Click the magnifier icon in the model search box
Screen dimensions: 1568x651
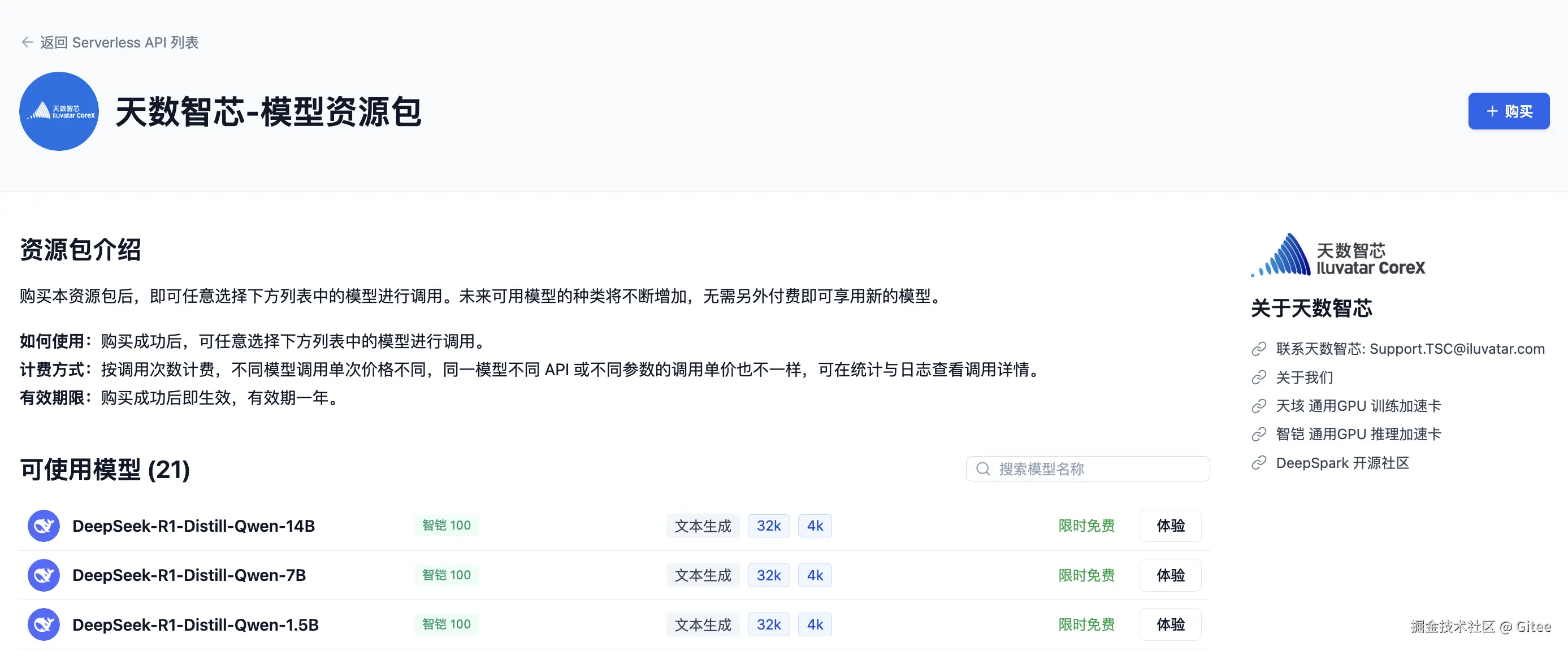[982, 469]
